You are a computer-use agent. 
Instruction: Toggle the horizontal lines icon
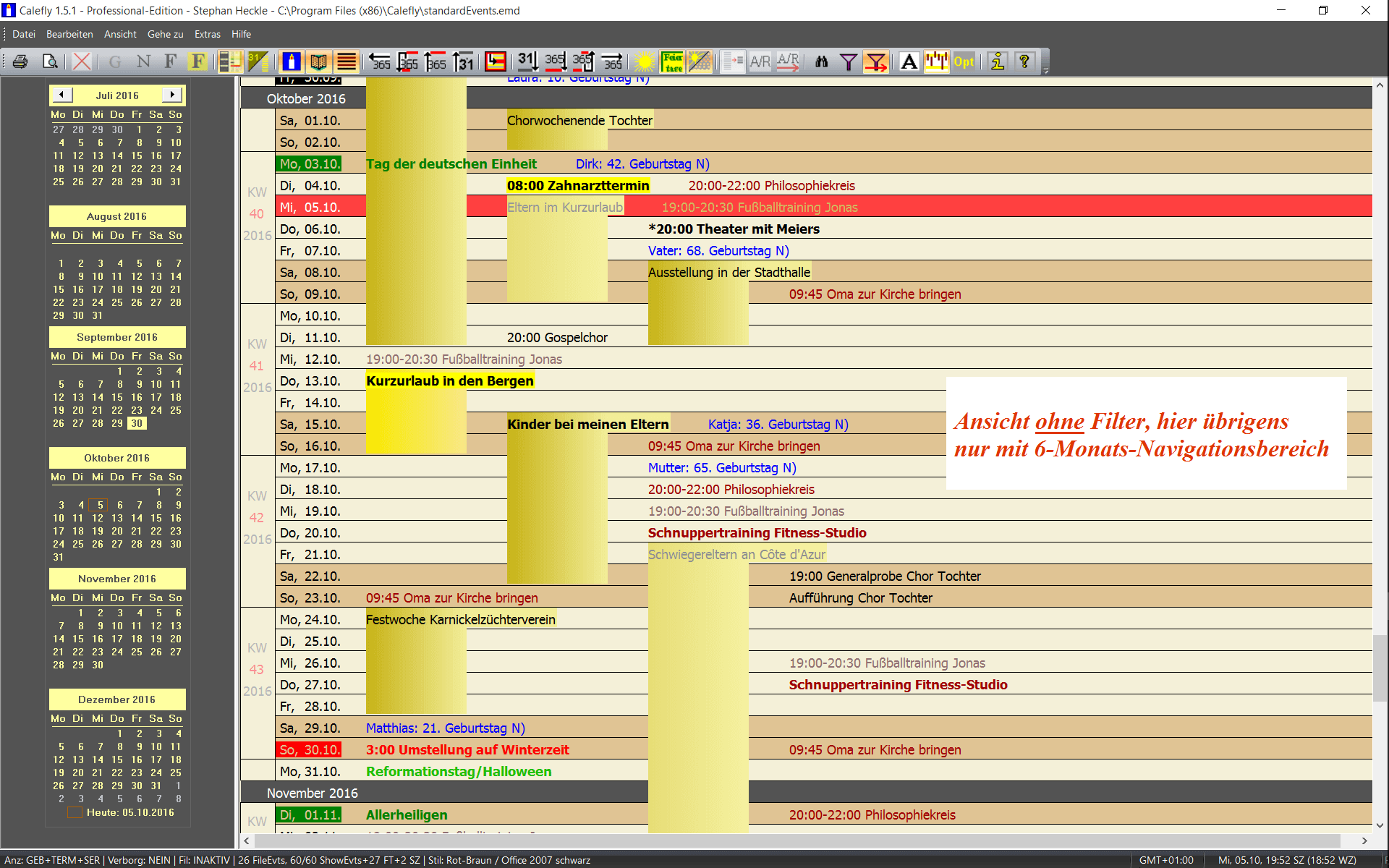pos(347,61)
